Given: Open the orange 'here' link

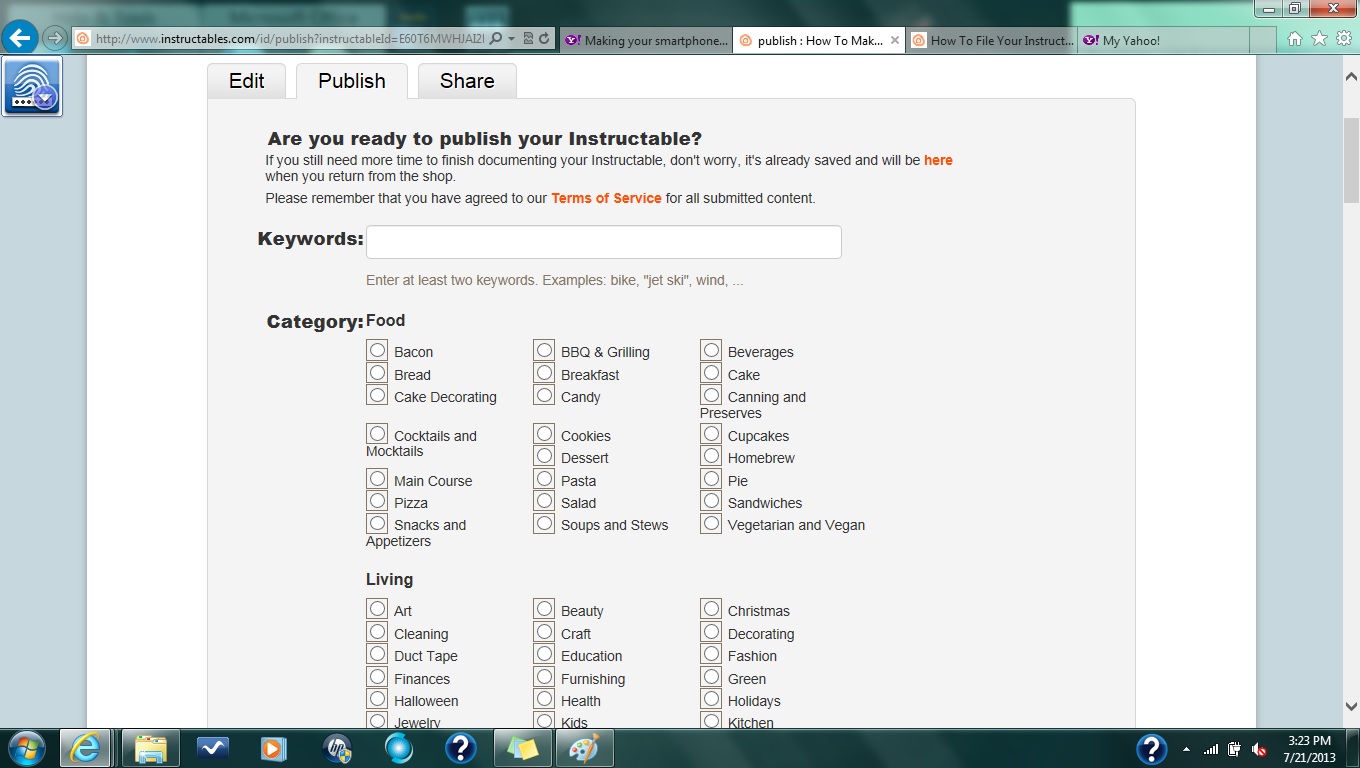Looking at the screenshot, I should (x=938, y=160).
